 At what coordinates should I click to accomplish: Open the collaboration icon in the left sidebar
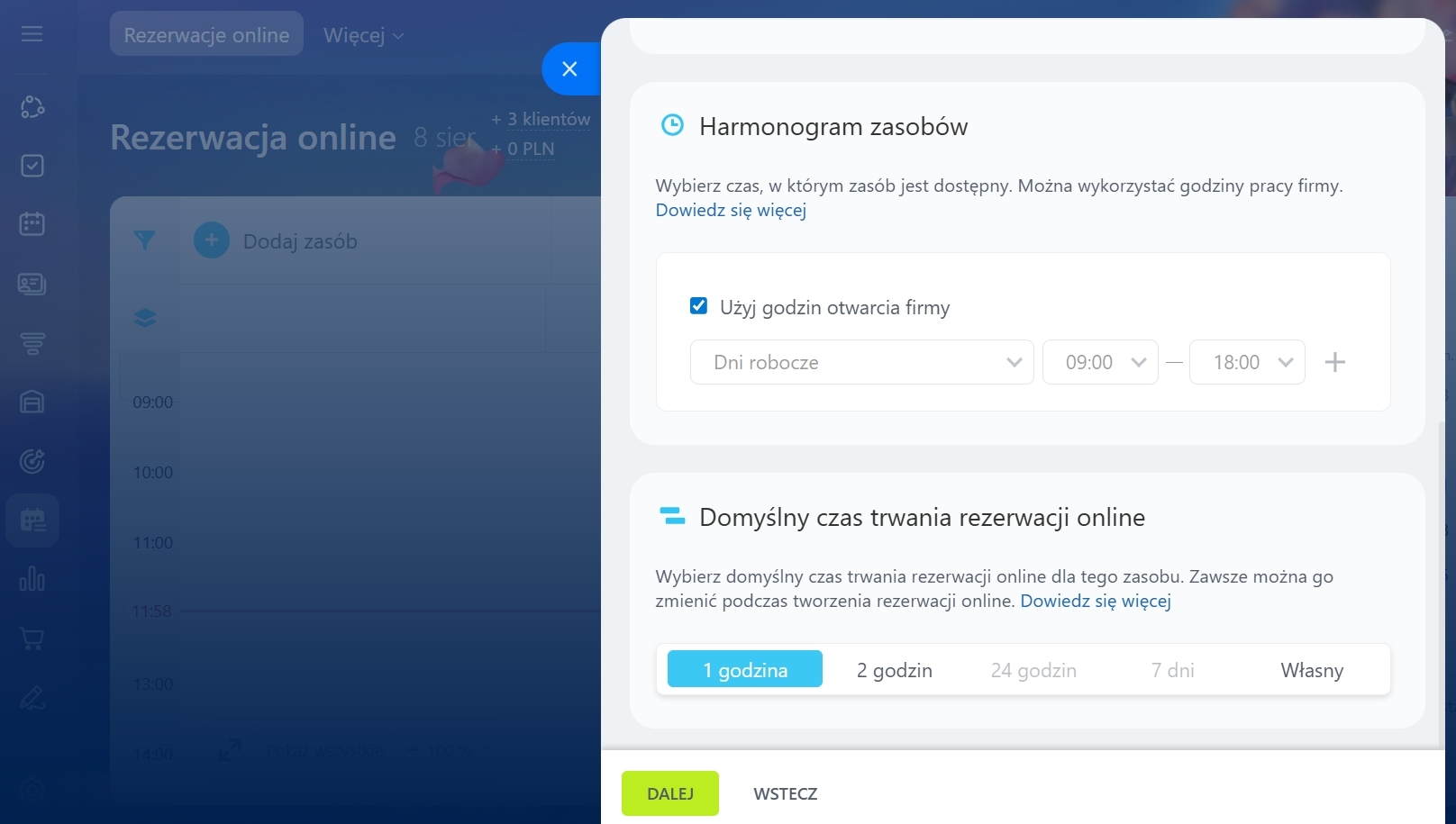[32, 107]
